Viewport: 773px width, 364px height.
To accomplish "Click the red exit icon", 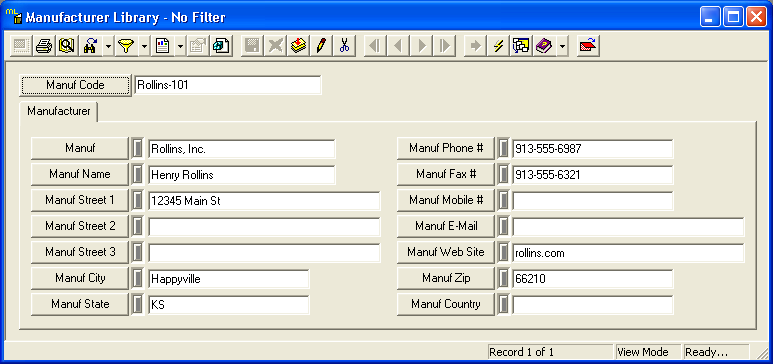I will pyautogui.click(x=588, y=46).
